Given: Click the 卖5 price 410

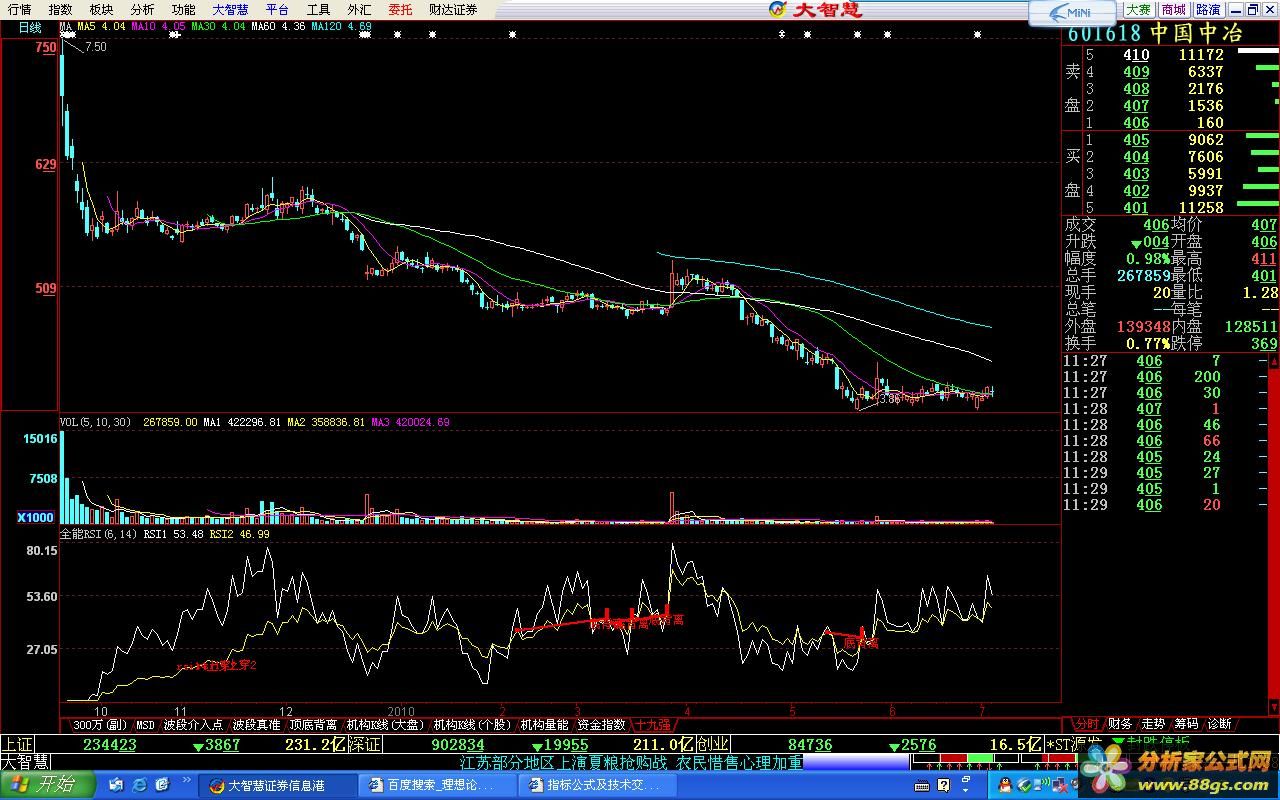Looking at the screenshot, I should [x=1136, y=55].
